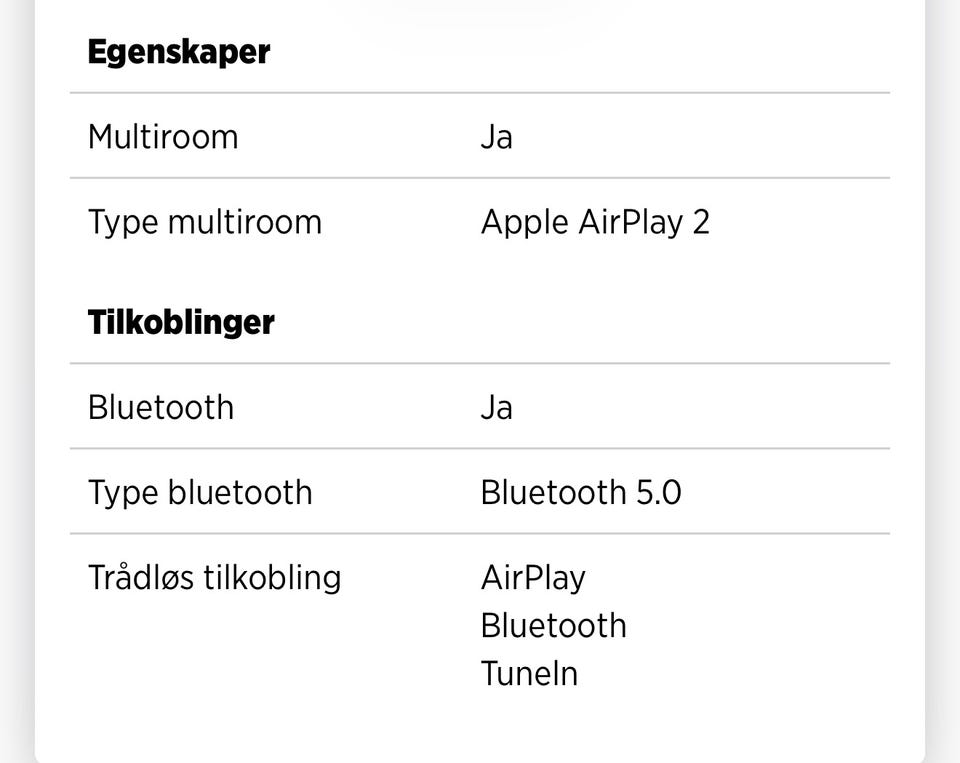Click the Tilkoblinger section heading
The width and height of the screenshot is (960, 763).
(181, 323)
